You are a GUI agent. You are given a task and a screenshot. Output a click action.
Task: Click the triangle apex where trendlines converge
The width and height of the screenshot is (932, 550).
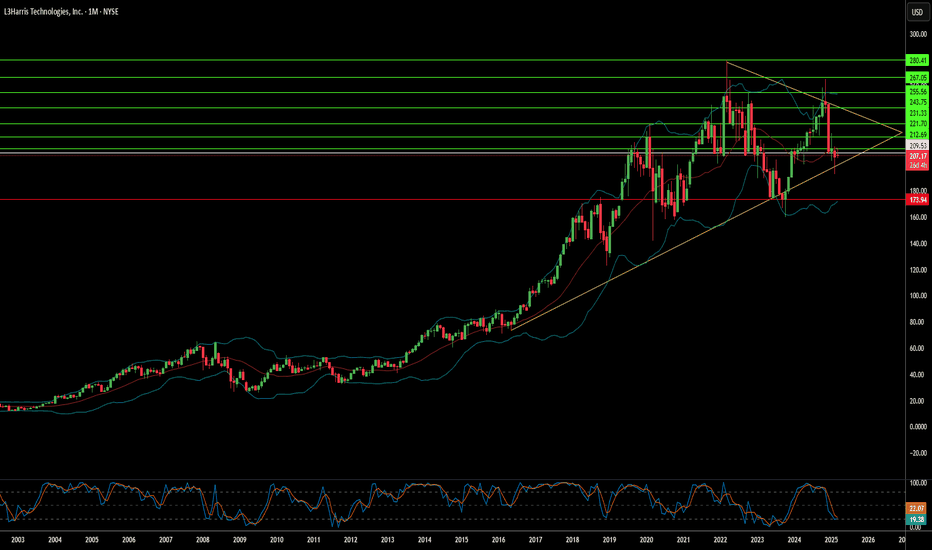902,132
